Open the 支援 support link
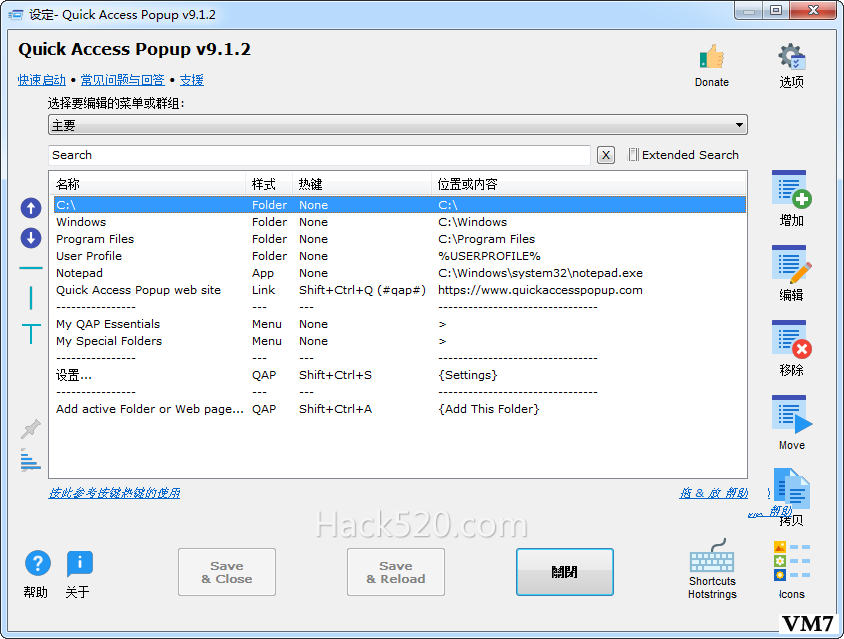Screen dimensions: 844x639 [x=192, y=80]
